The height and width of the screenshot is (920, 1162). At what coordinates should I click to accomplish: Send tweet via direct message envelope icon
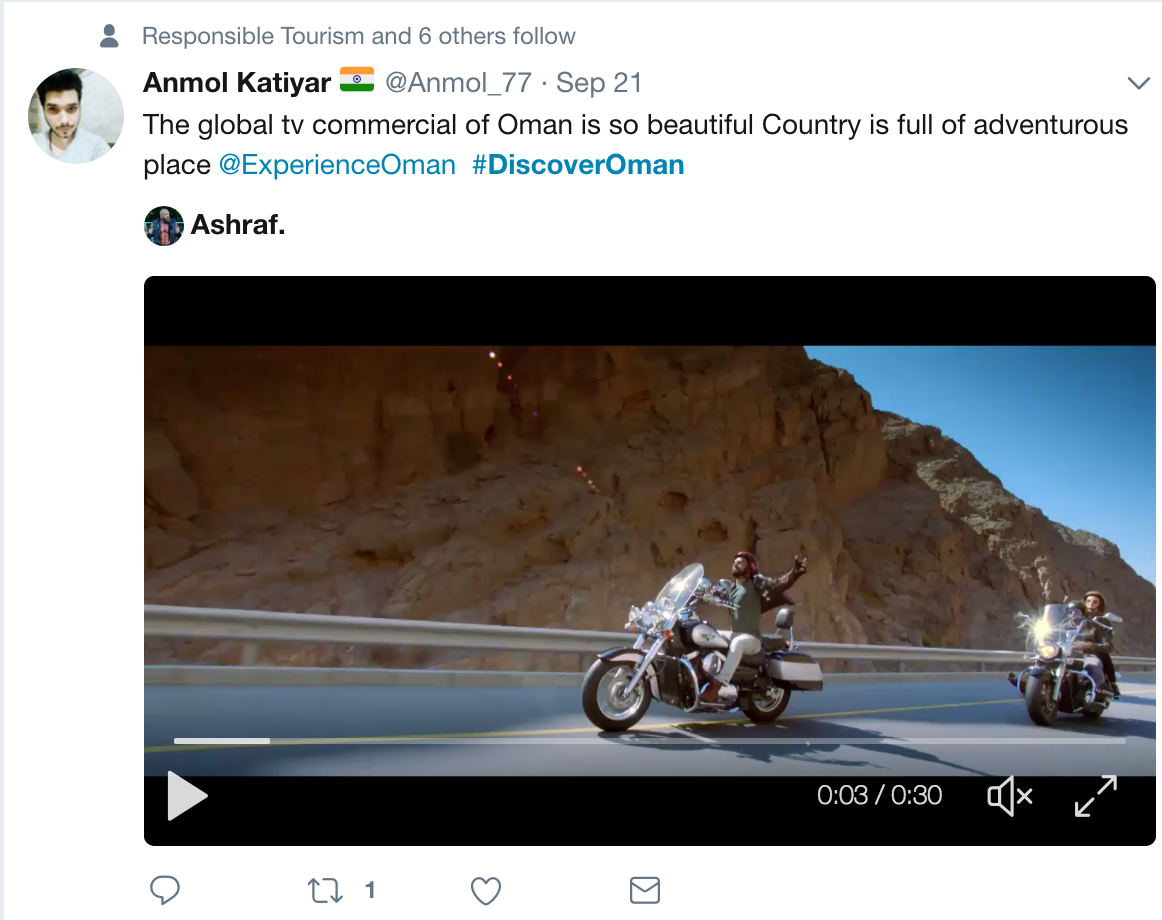tap(645, 890)
